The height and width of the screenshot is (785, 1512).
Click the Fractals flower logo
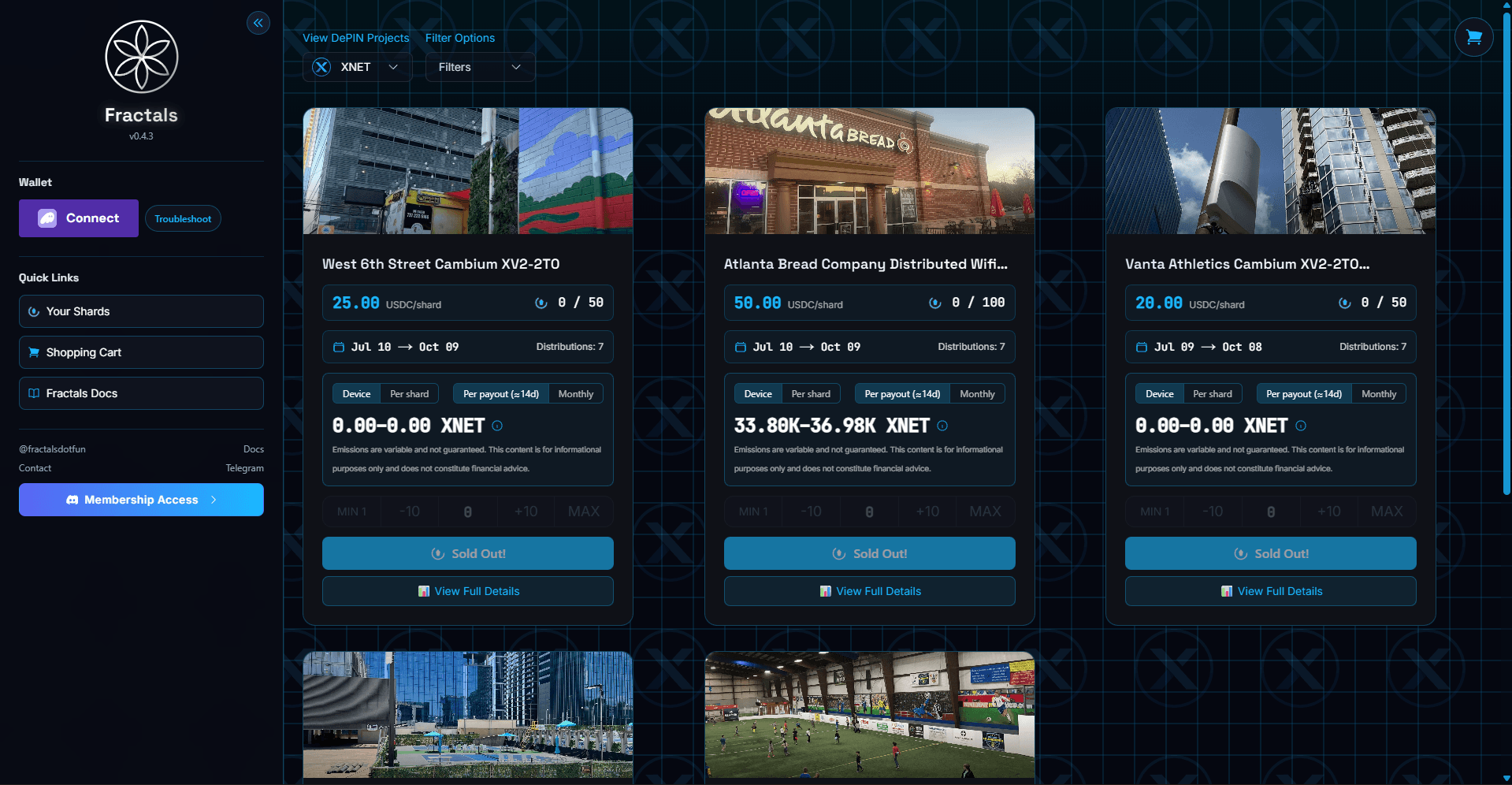pyautogui.click(x=142, y=57)
